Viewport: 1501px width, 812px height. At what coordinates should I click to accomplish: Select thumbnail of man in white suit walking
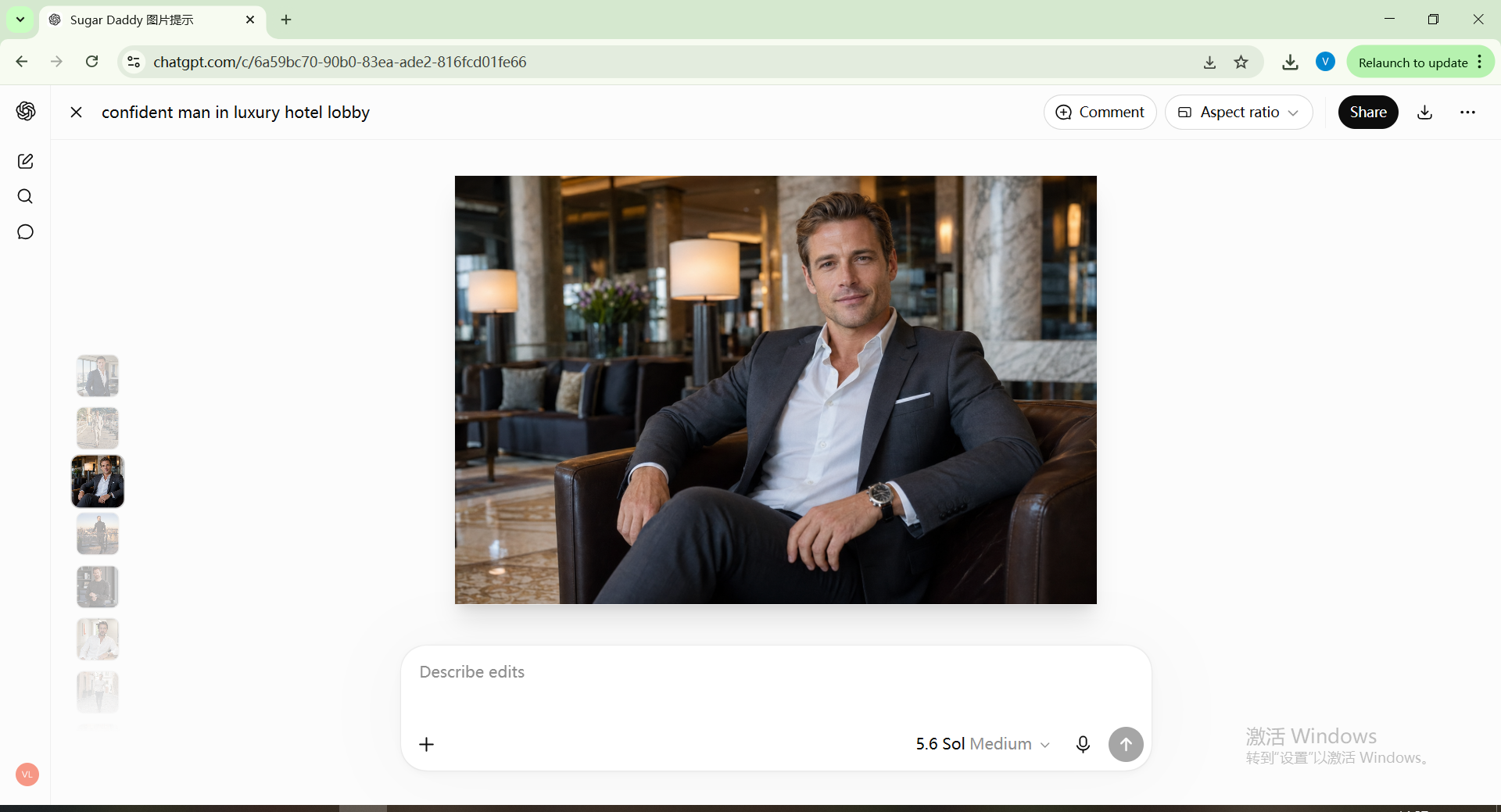coord(98,428)
